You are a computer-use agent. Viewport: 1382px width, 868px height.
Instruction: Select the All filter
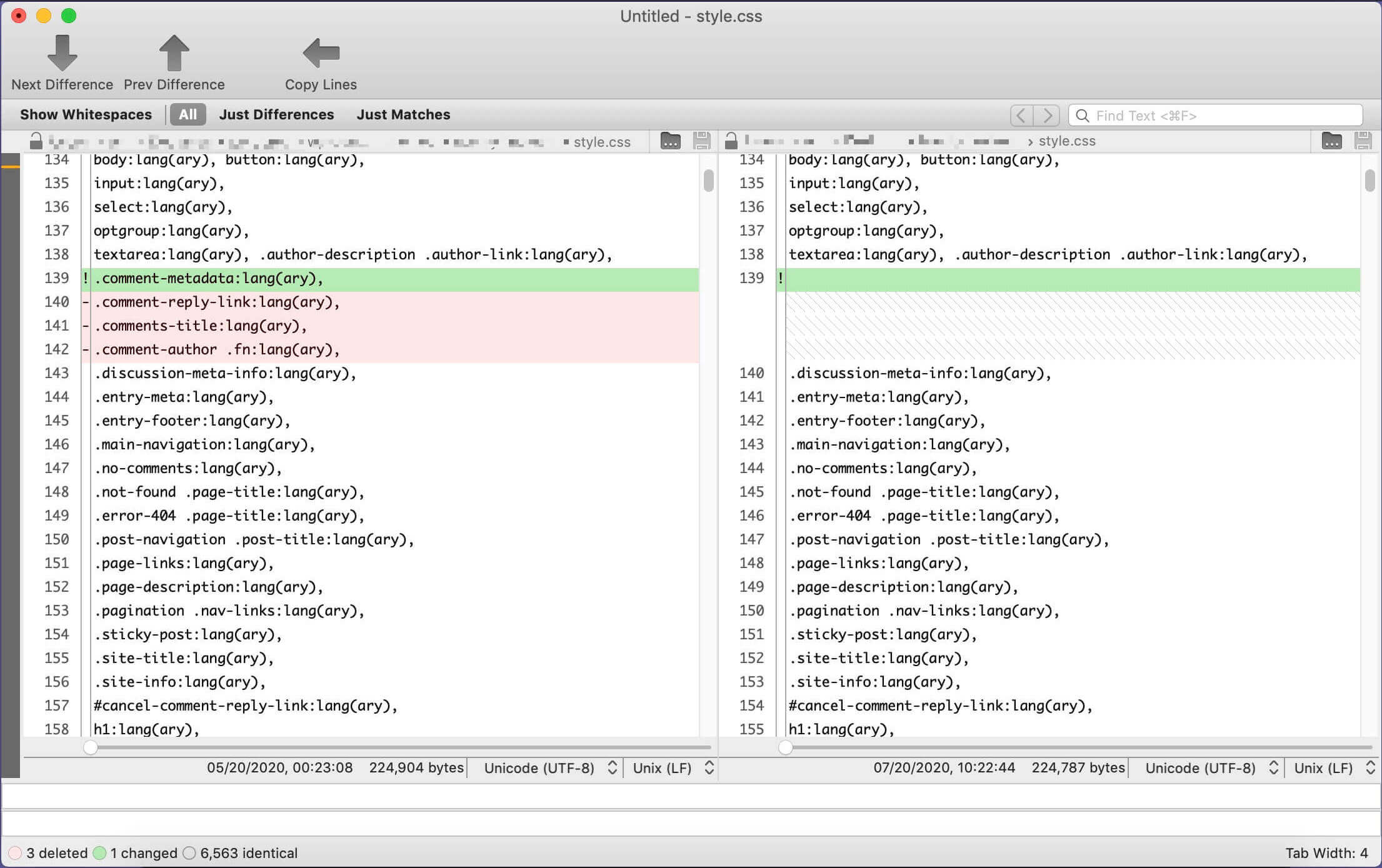[188, 114]
